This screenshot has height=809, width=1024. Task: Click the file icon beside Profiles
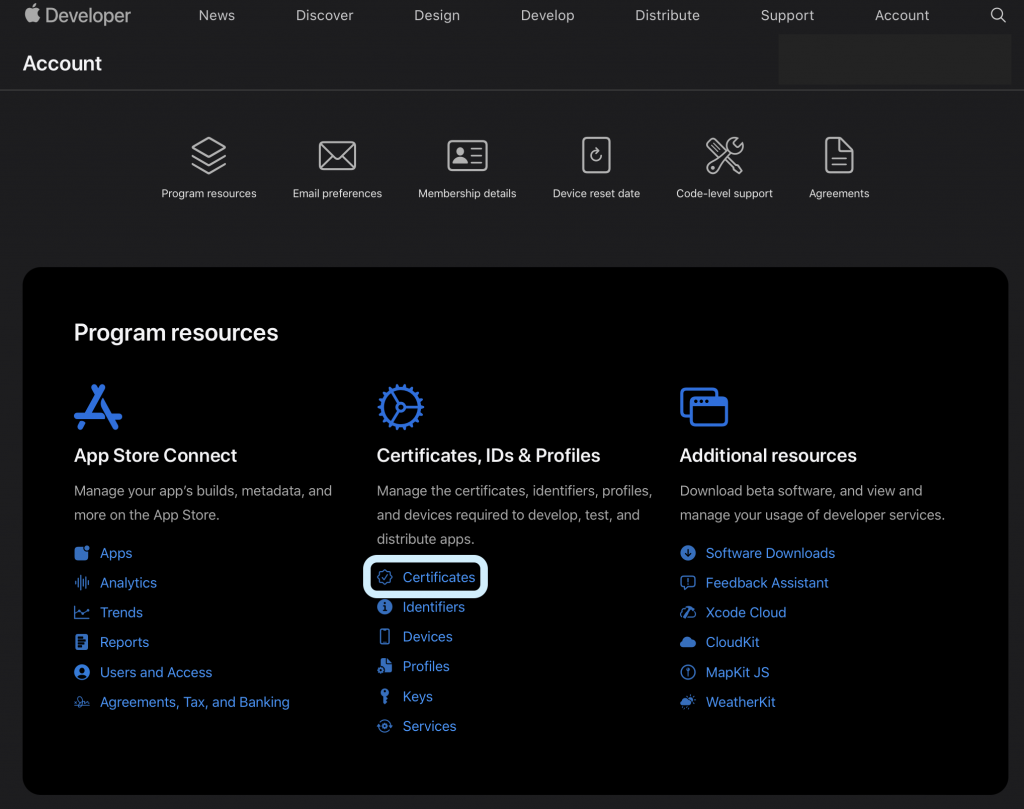pos(385,666)
